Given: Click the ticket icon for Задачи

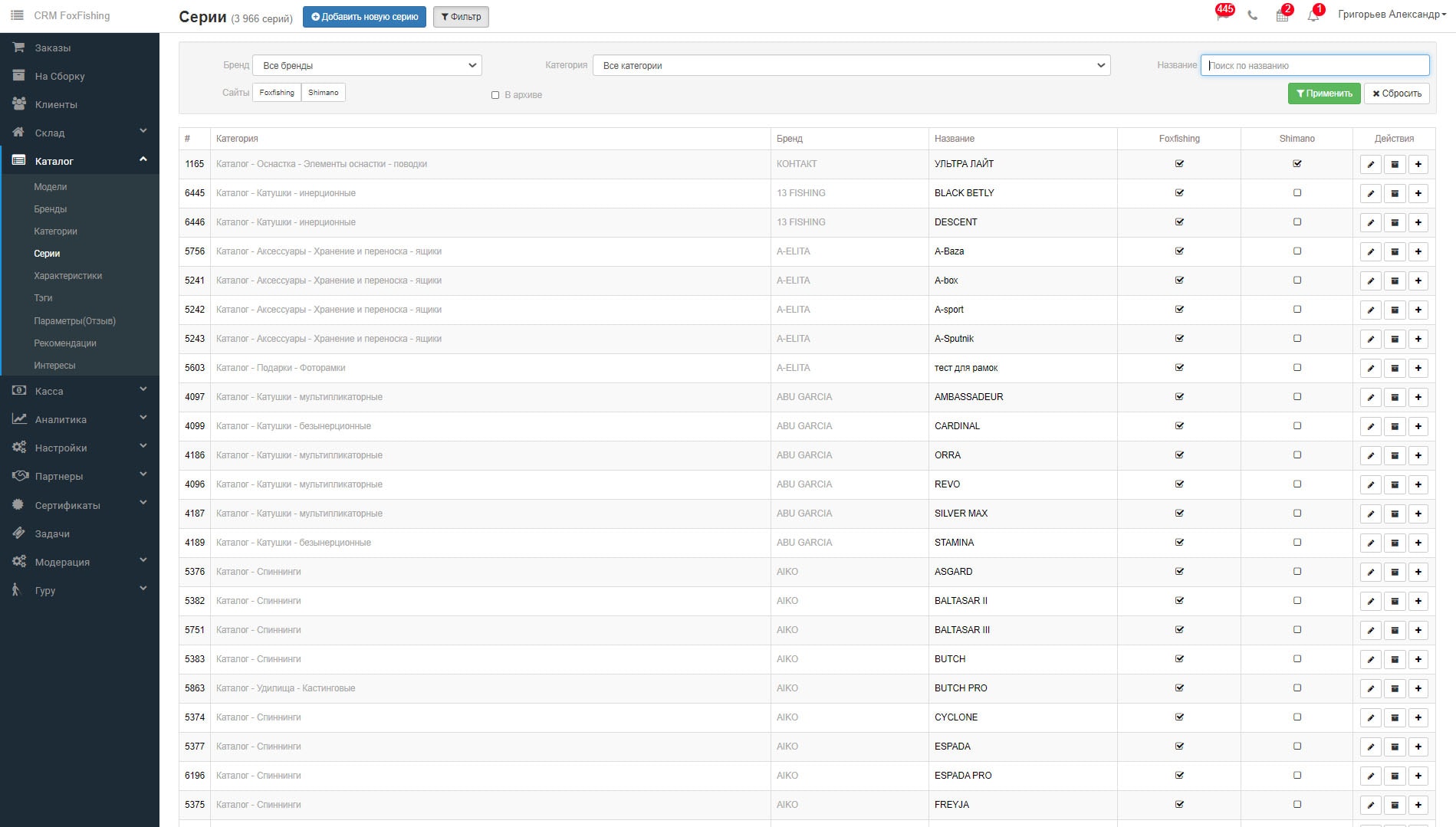Looking at the screenshot, I should click(18, 533).
